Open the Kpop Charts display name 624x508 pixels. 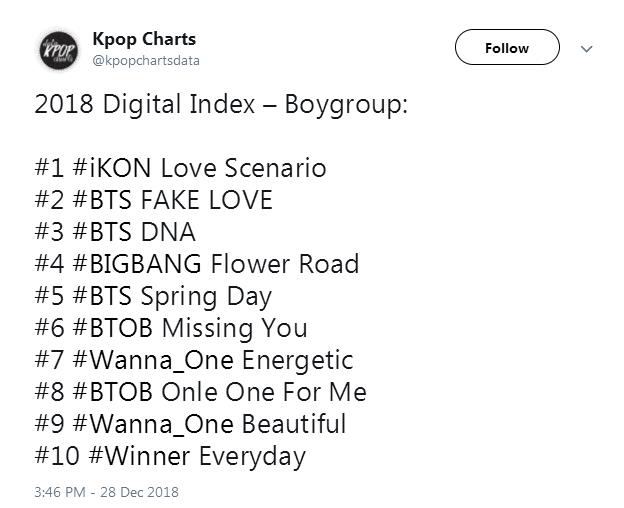point(144,39)
